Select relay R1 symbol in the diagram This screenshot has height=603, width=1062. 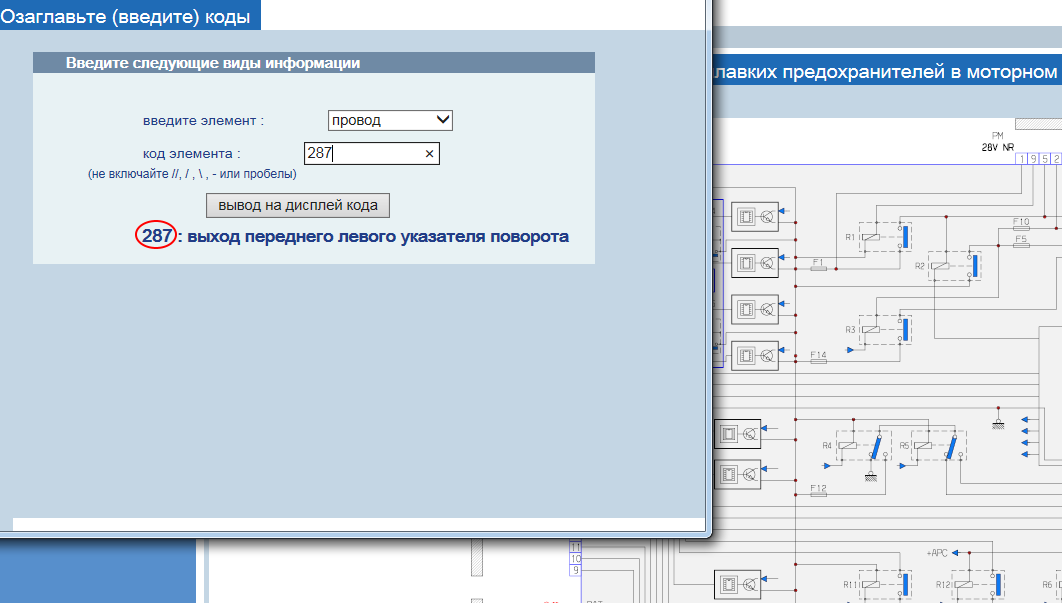pos(885,236)
